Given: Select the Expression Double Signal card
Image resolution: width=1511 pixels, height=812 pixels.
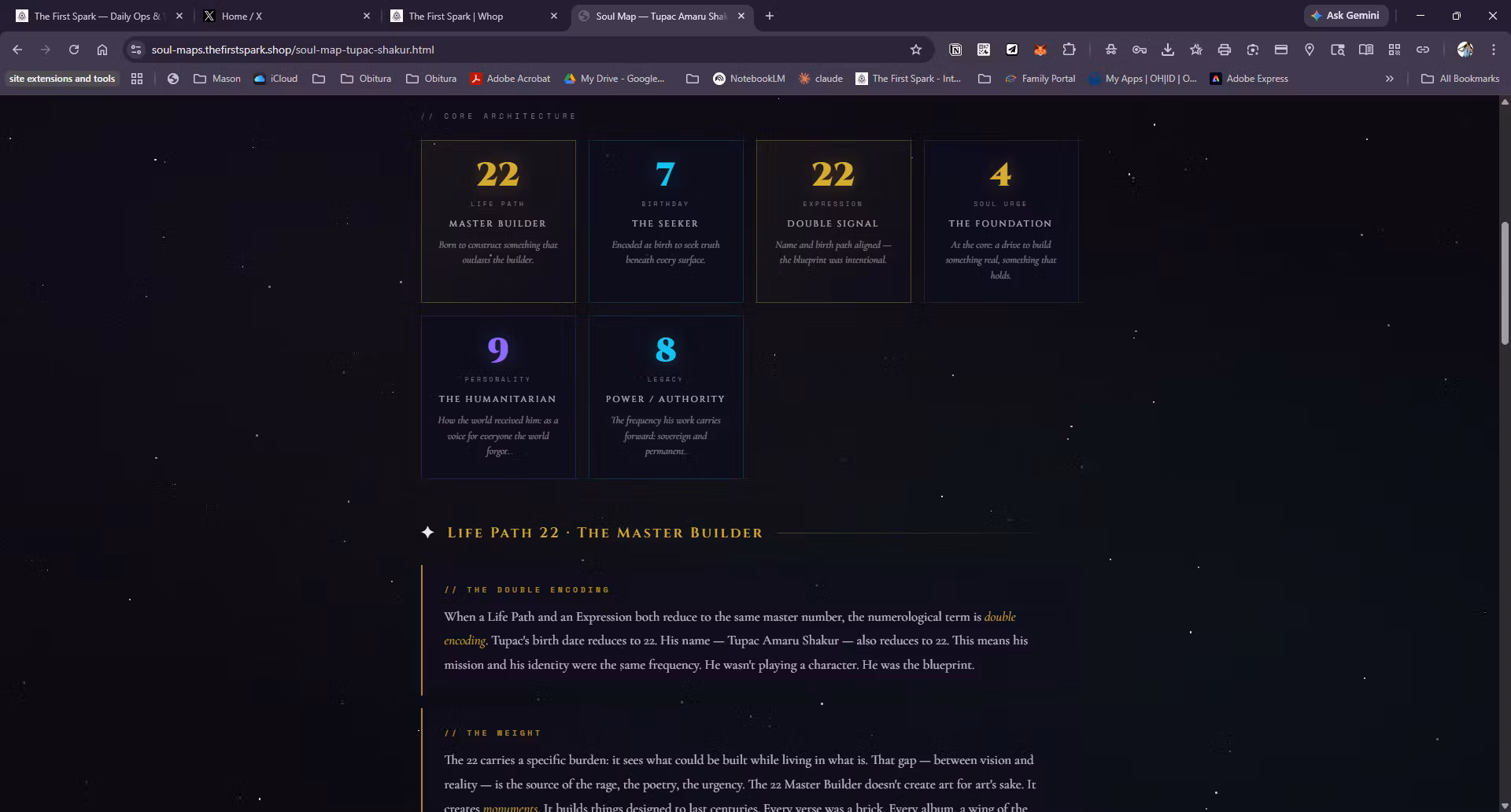Looking at the screenshot, I should (833, 221).
